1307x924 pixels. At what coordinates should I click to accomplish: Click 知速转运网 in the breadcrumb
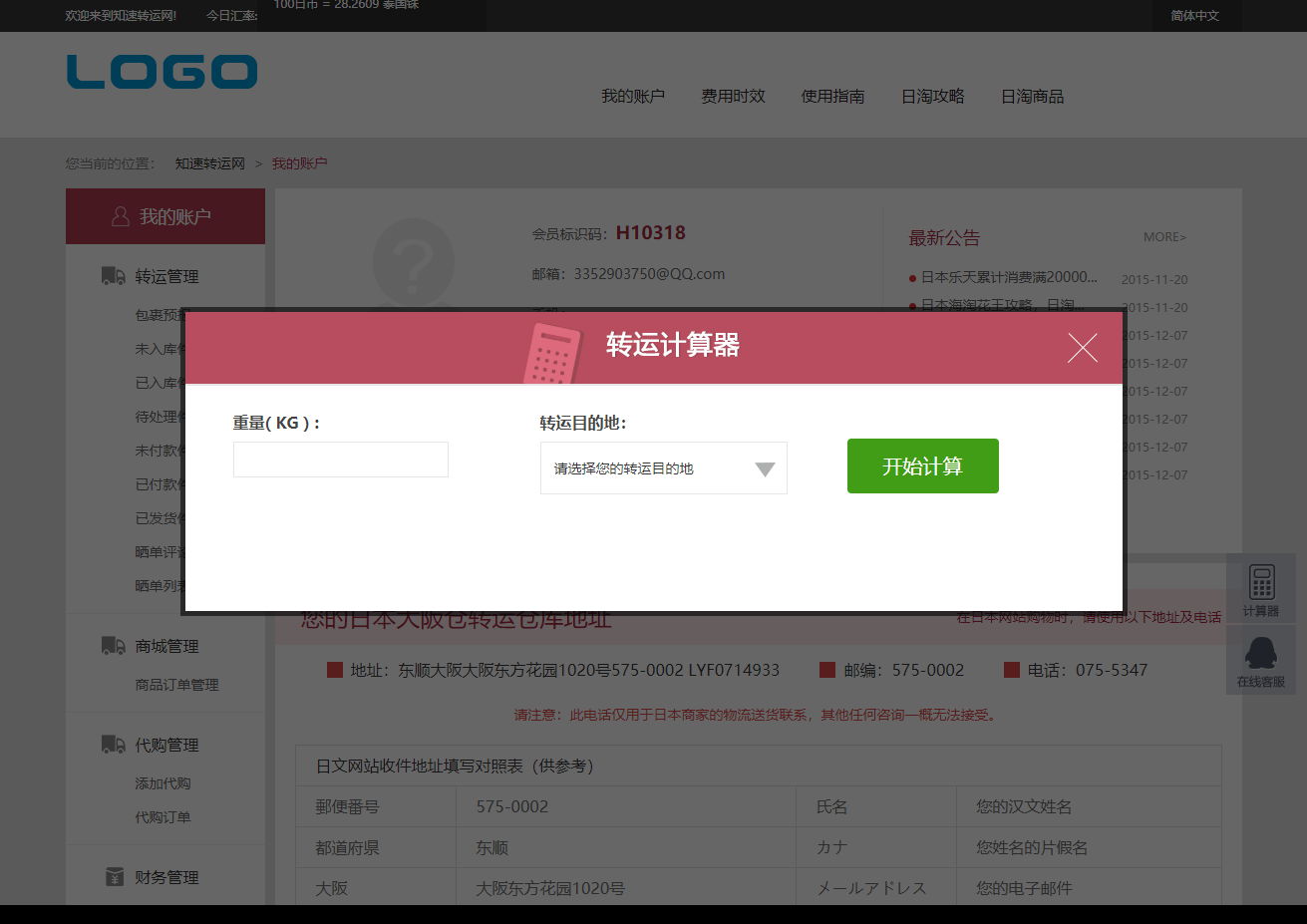point(210,163)
